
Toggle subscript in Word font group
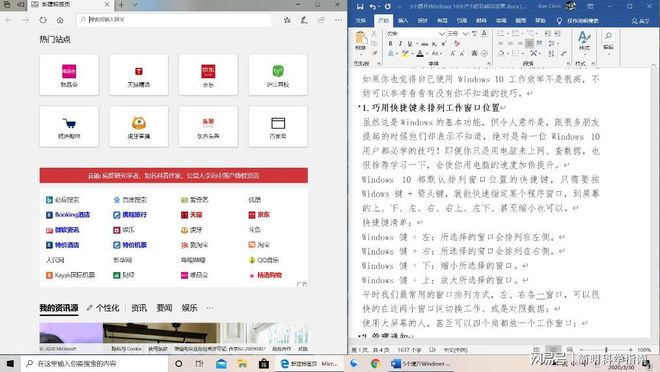(434, 43)
